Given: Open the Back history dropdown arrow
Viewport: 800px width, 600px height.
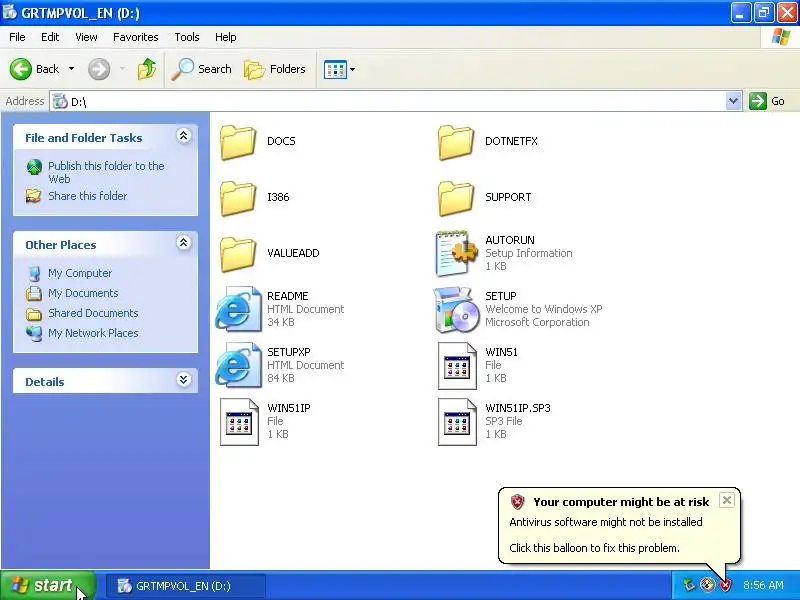Looking at the screenshot, I should 71,69.
